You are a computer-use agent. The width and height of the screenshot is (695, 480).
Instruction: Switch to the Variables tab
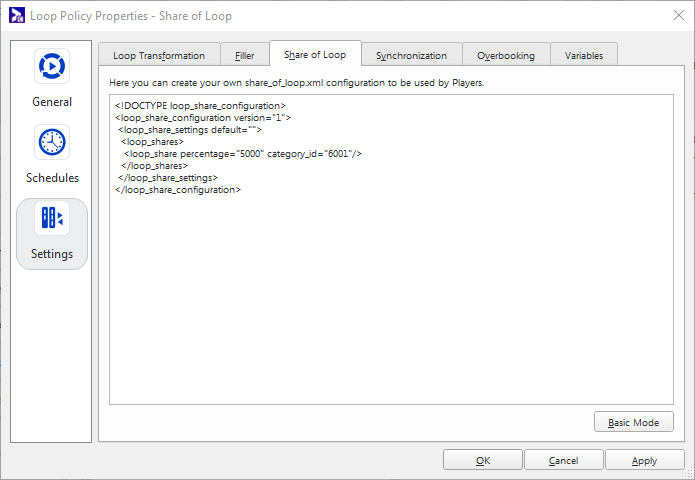[x=584, y=55]
